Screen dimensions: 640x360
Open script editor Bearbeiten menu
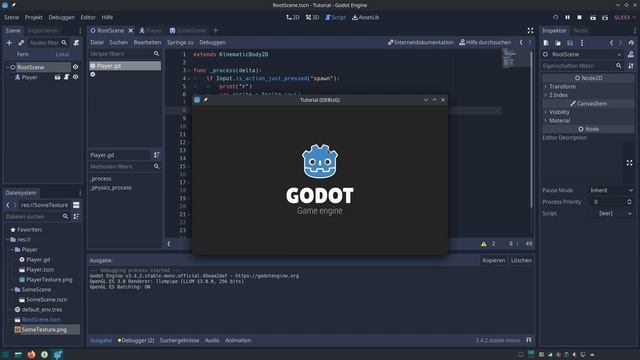[x=147, y=42]
